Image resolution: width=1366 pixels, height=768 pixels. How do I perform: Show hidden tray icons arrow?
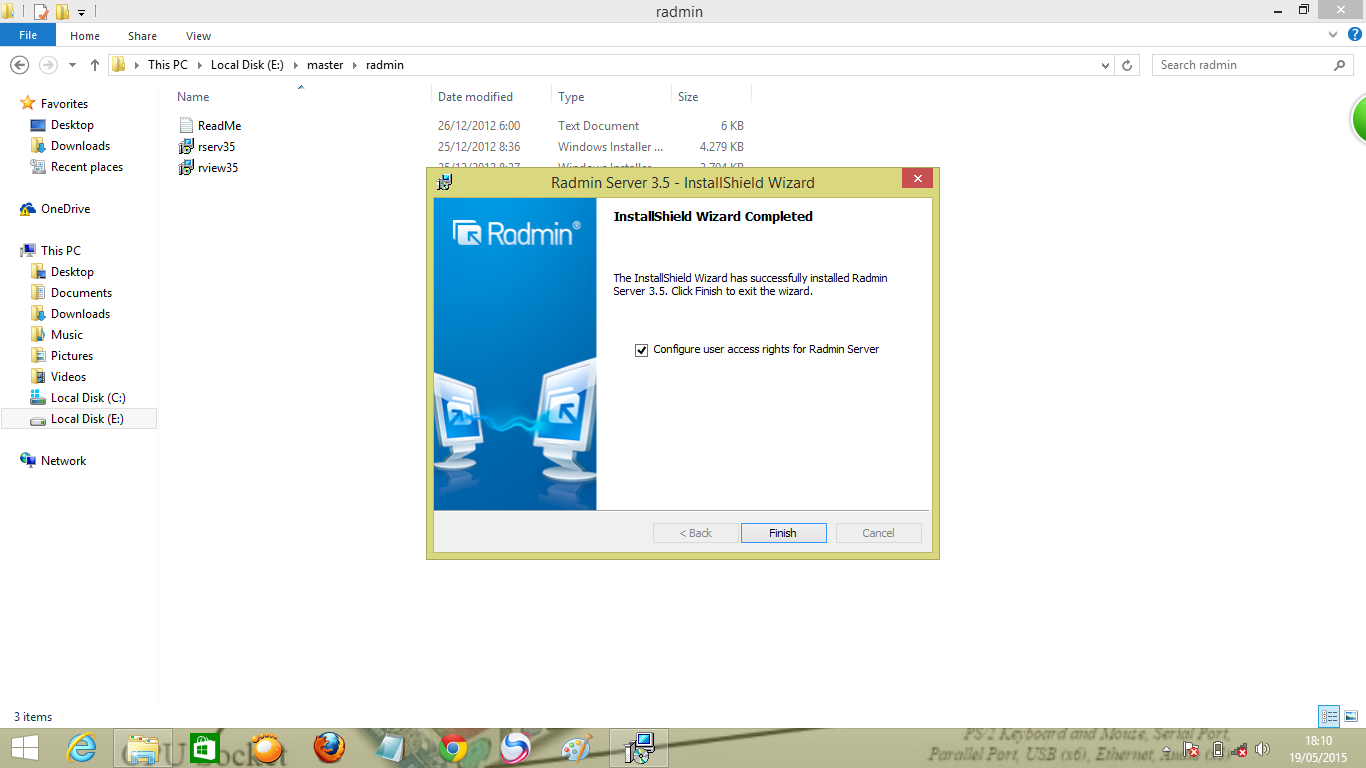(x=1166, y=750)
